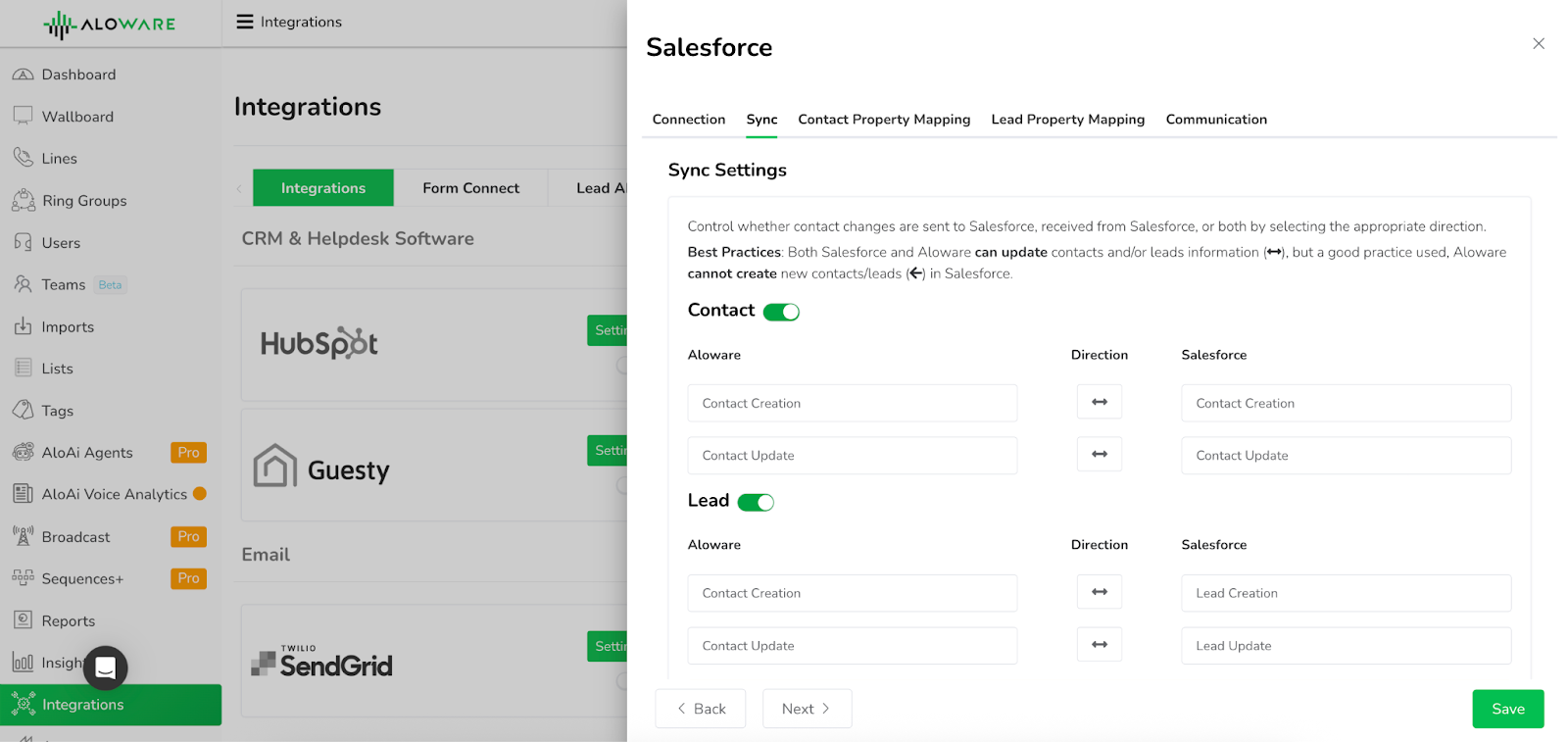Screen dimensions: 1568x742
Task: Close the Salesforce panel
Action: point(1539,43)
